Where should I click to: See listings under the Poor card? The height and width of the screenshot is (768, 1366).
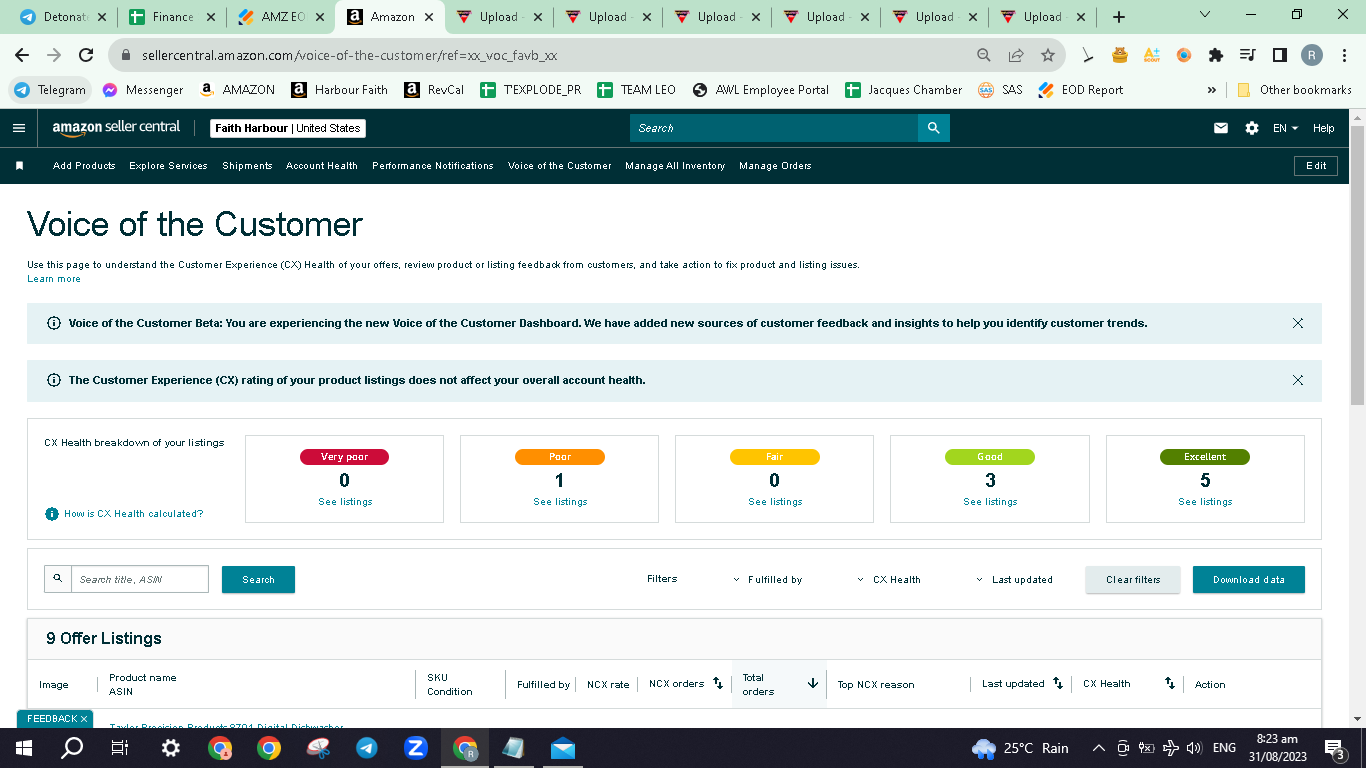[560, 502]
